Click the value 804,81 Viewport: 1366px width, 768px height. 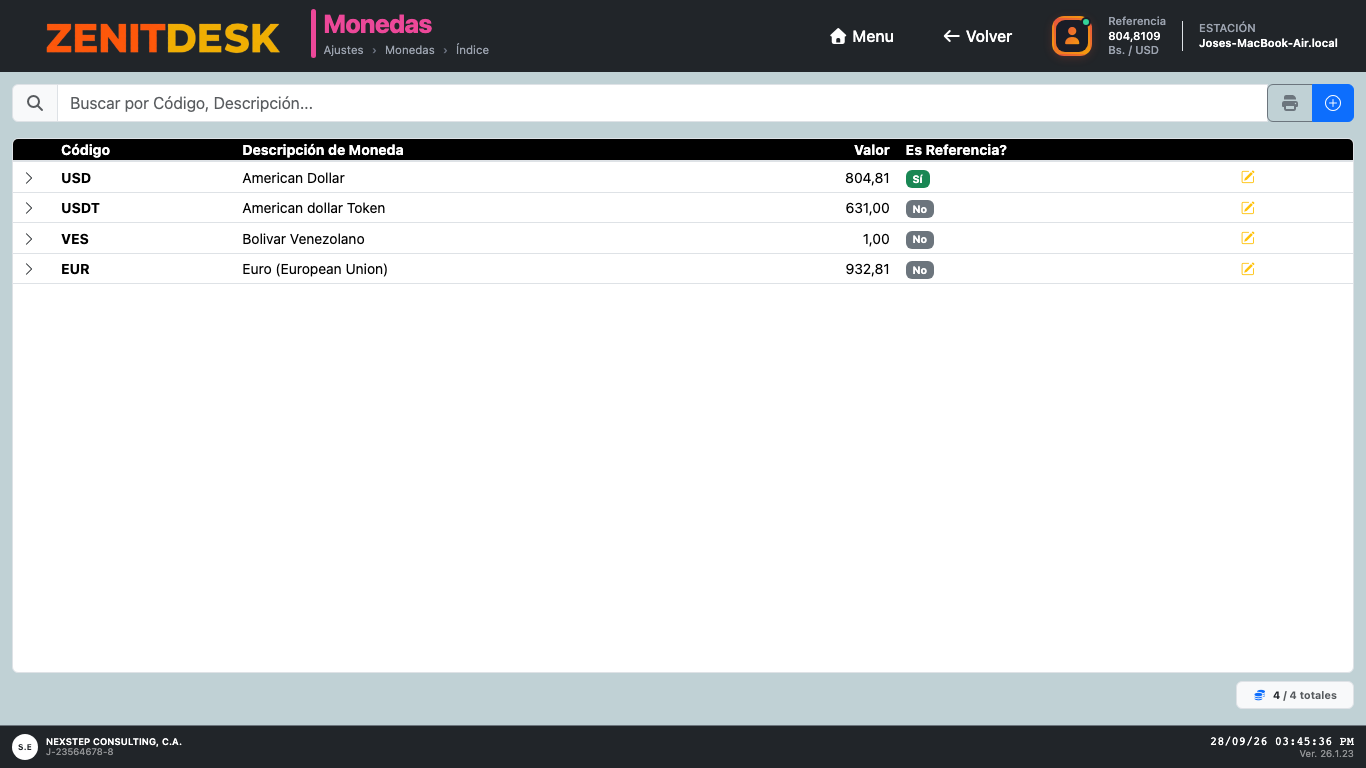[867, 178]
